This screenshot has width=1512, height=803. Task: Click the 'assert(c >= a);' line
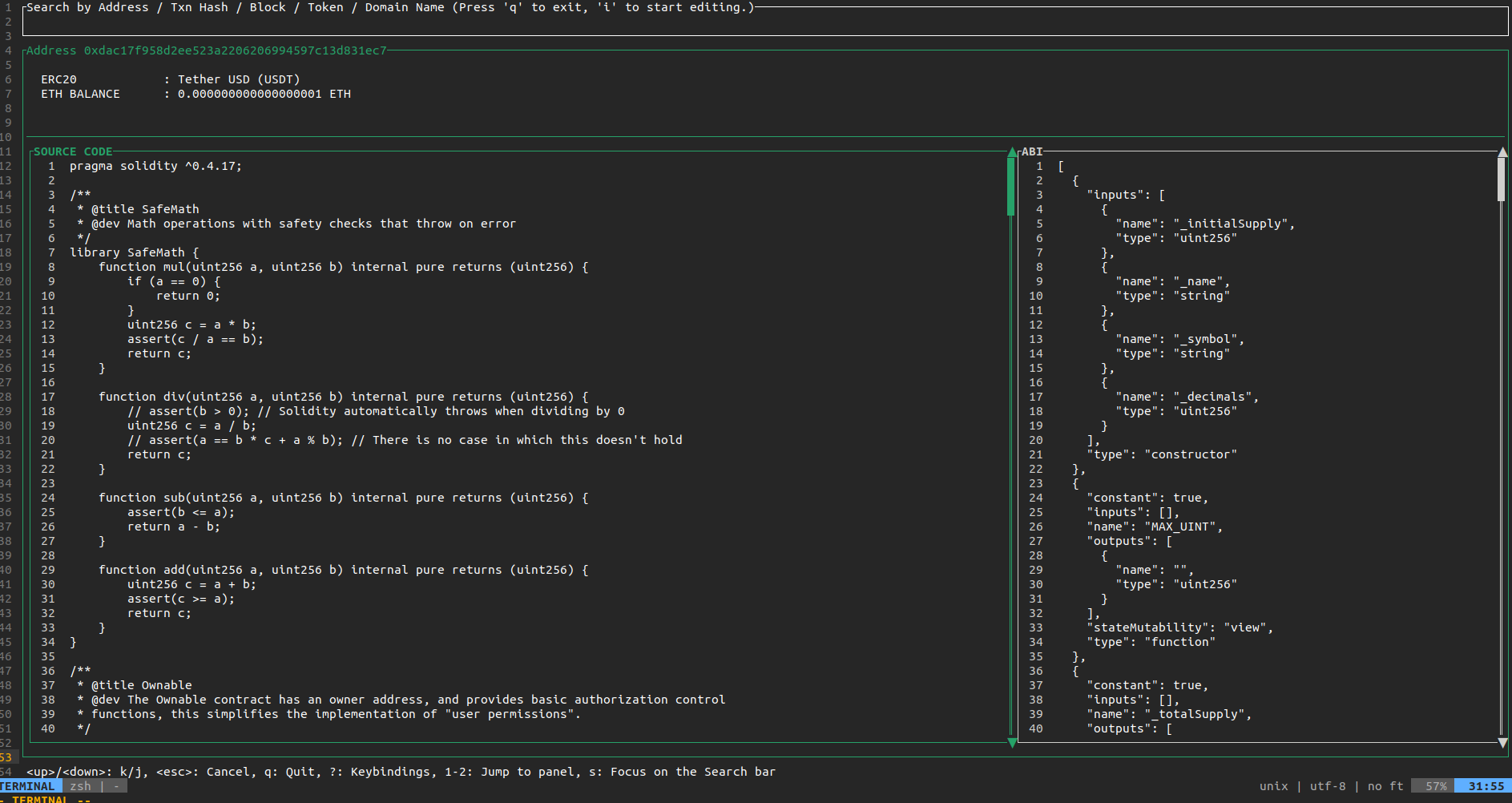click(181, 599)
